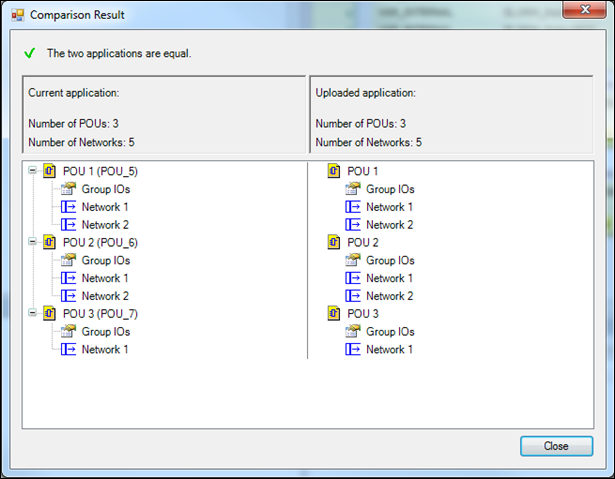615x479 pixels.
Task: Collapse the POU 2 (POU_6) tree node
Action: [33, 242]
